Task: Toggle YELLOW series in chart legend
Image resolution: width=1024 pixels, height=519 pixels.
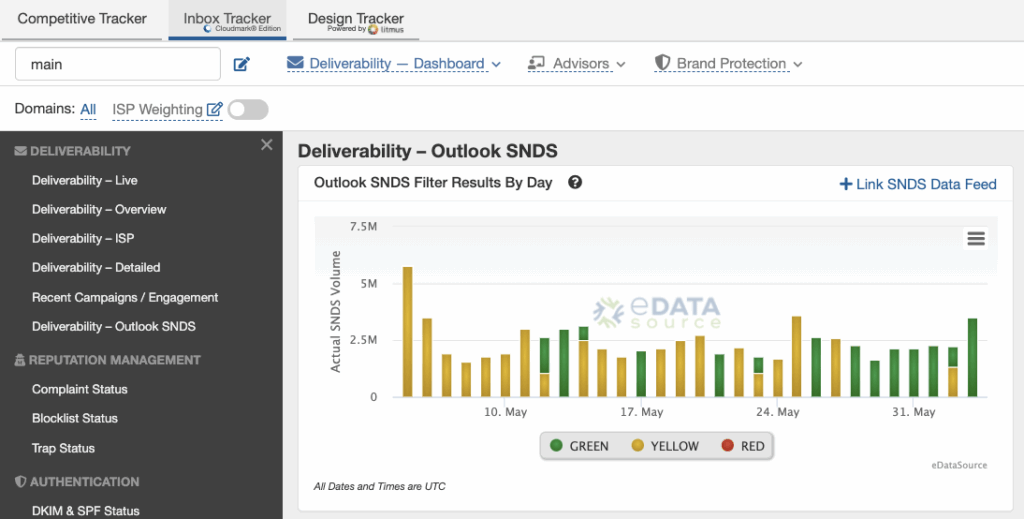Action: [x=665, y=446]
